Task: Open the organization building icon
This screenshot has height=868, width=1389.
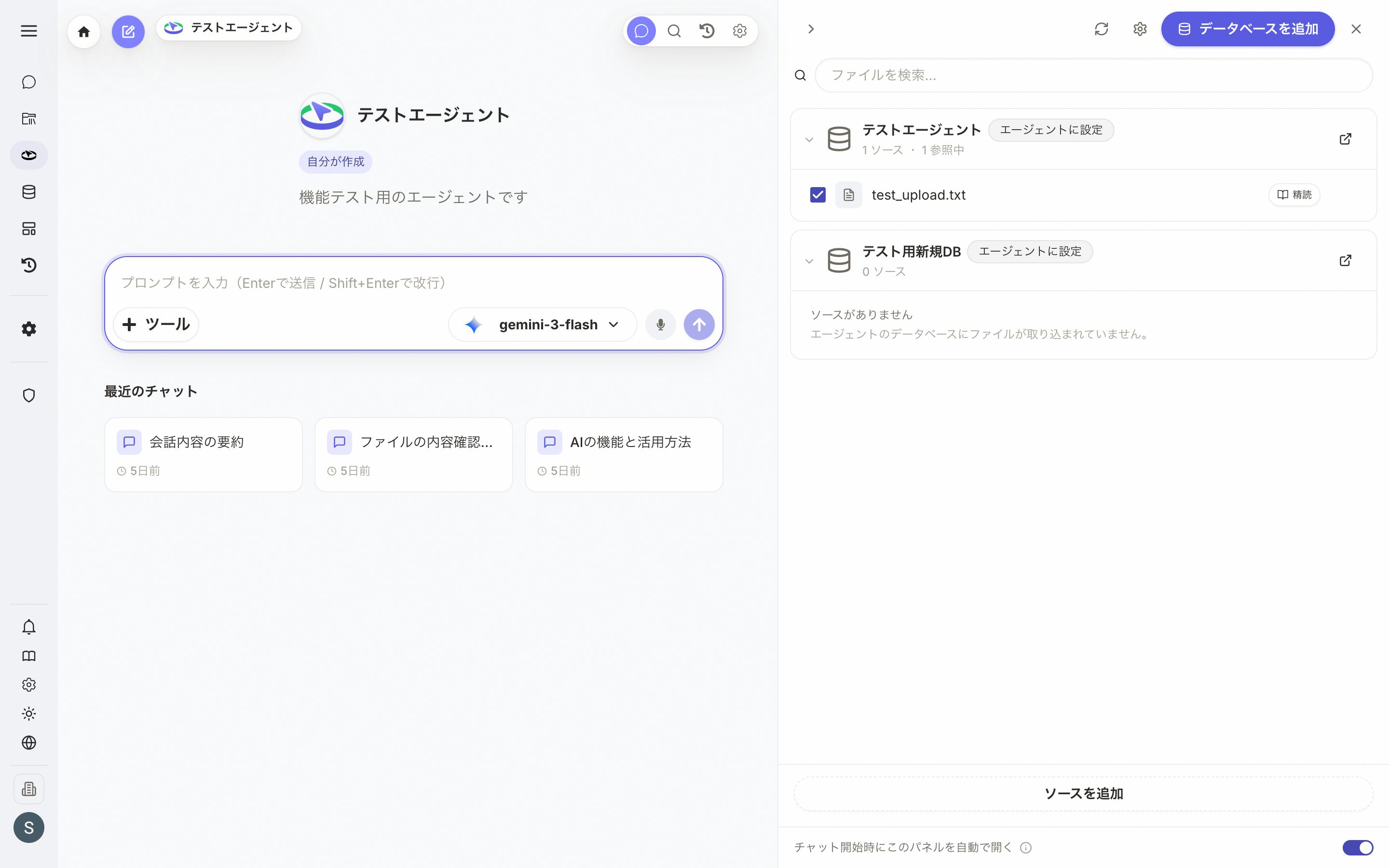Action: pyautogui.click(x=29, y=789)
